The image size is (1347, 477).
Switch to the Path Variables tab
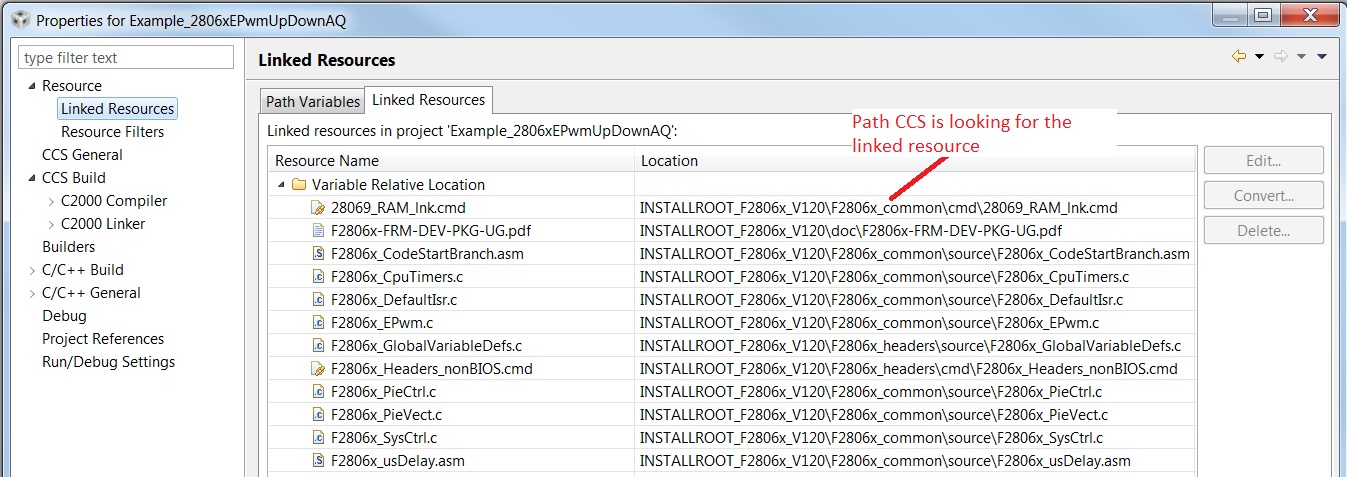[x=312, y=101]
